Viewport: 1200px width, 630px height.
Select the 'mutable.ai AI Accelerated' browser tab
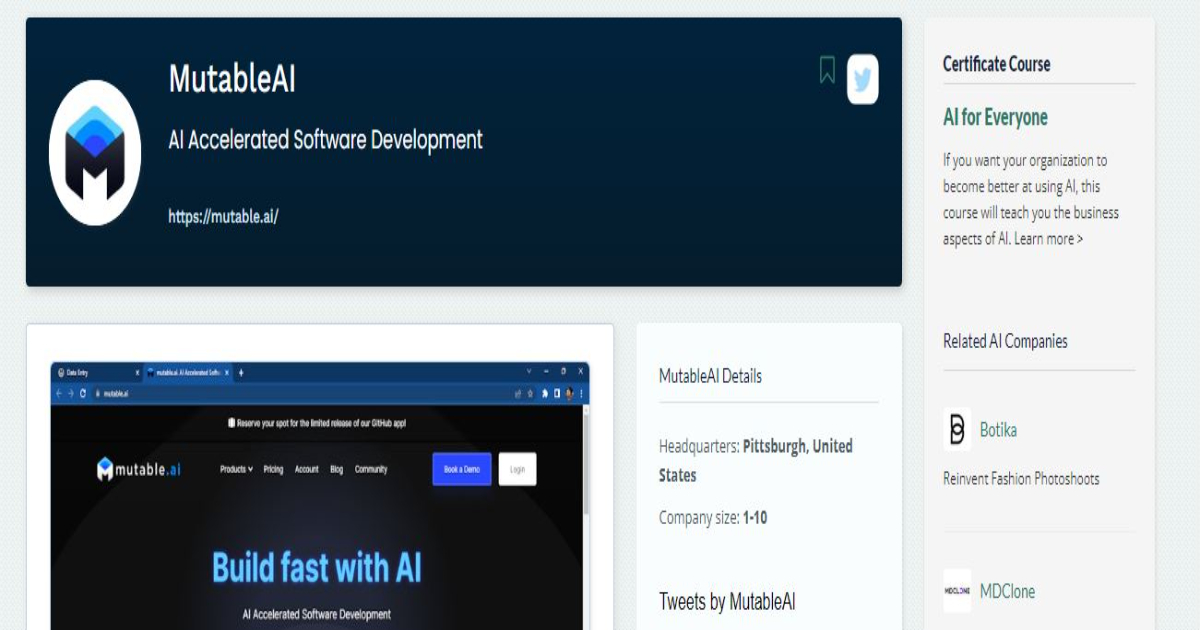(188, 372)
